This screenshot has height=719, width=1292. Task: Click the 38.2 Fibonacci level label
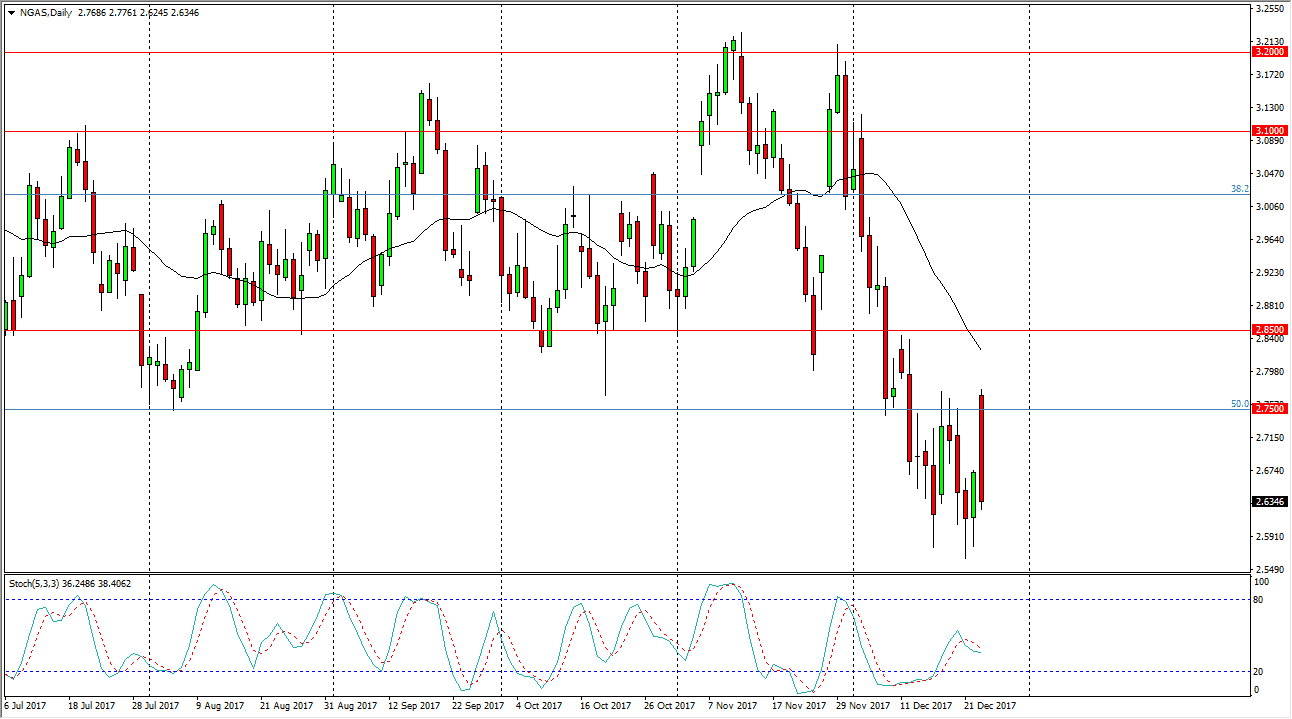click(1240, 188)
